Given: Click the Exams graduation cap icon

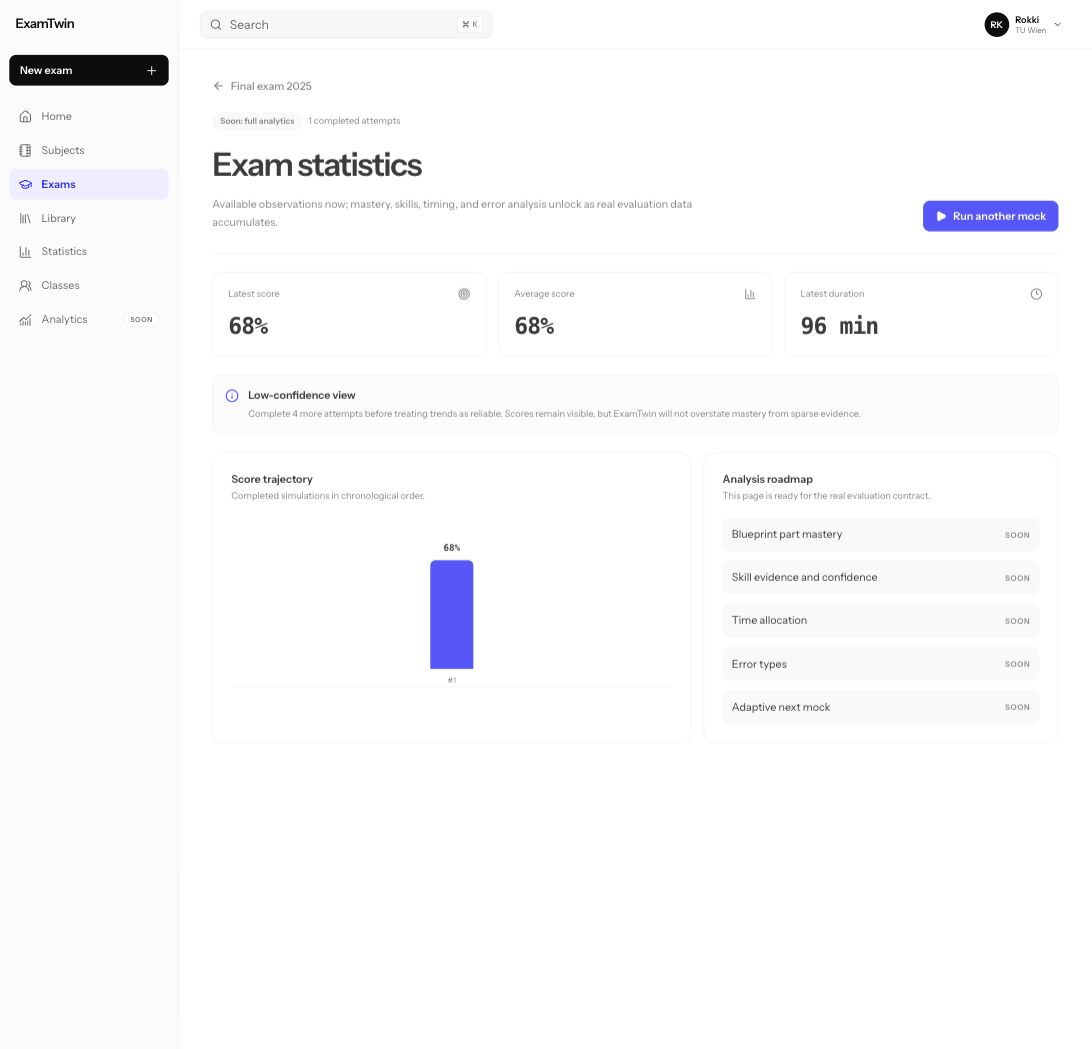Looking at the screenshot, I should click(26, 185).
